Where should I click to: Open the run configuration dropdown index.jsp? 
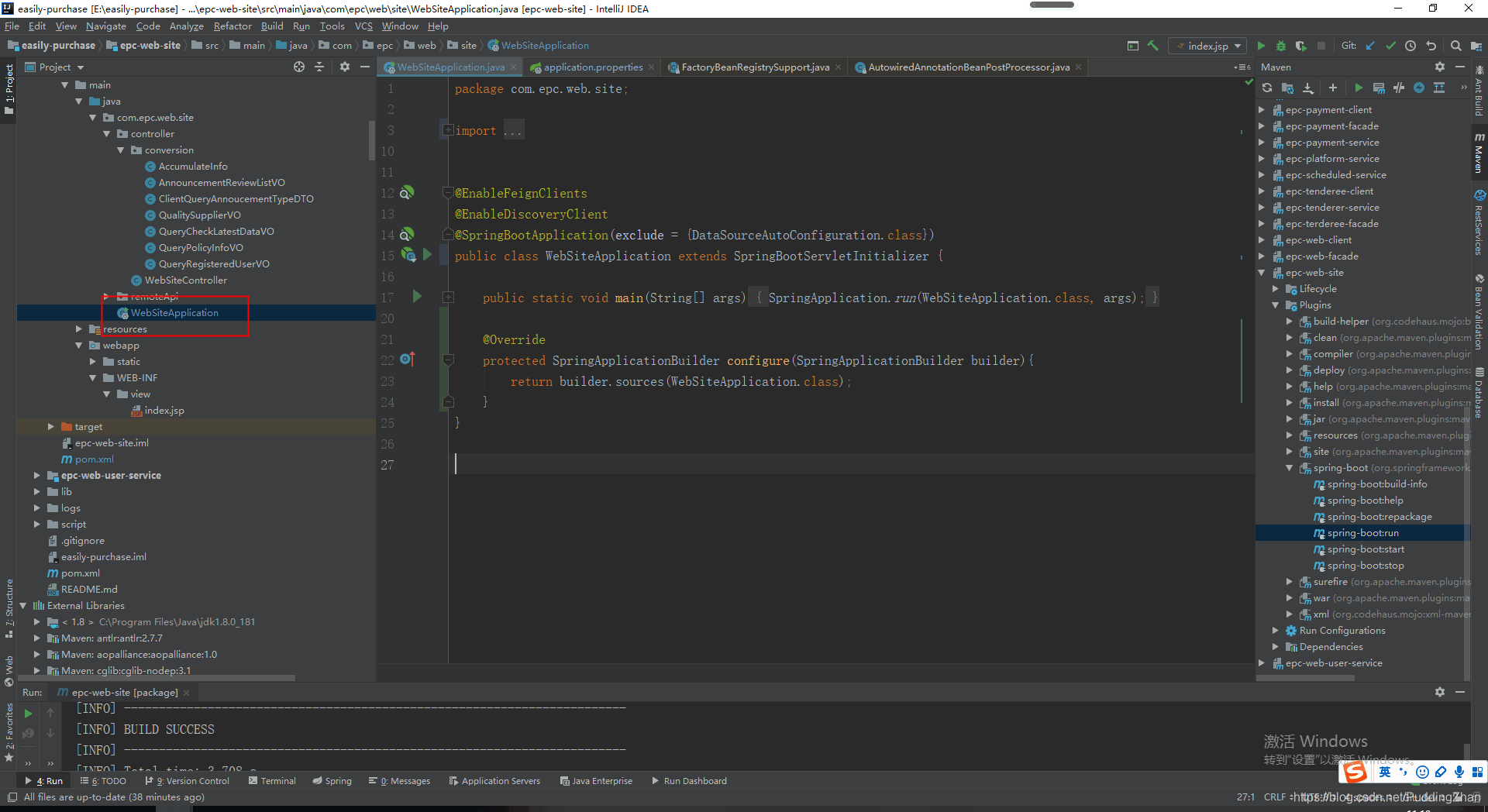1207,46
